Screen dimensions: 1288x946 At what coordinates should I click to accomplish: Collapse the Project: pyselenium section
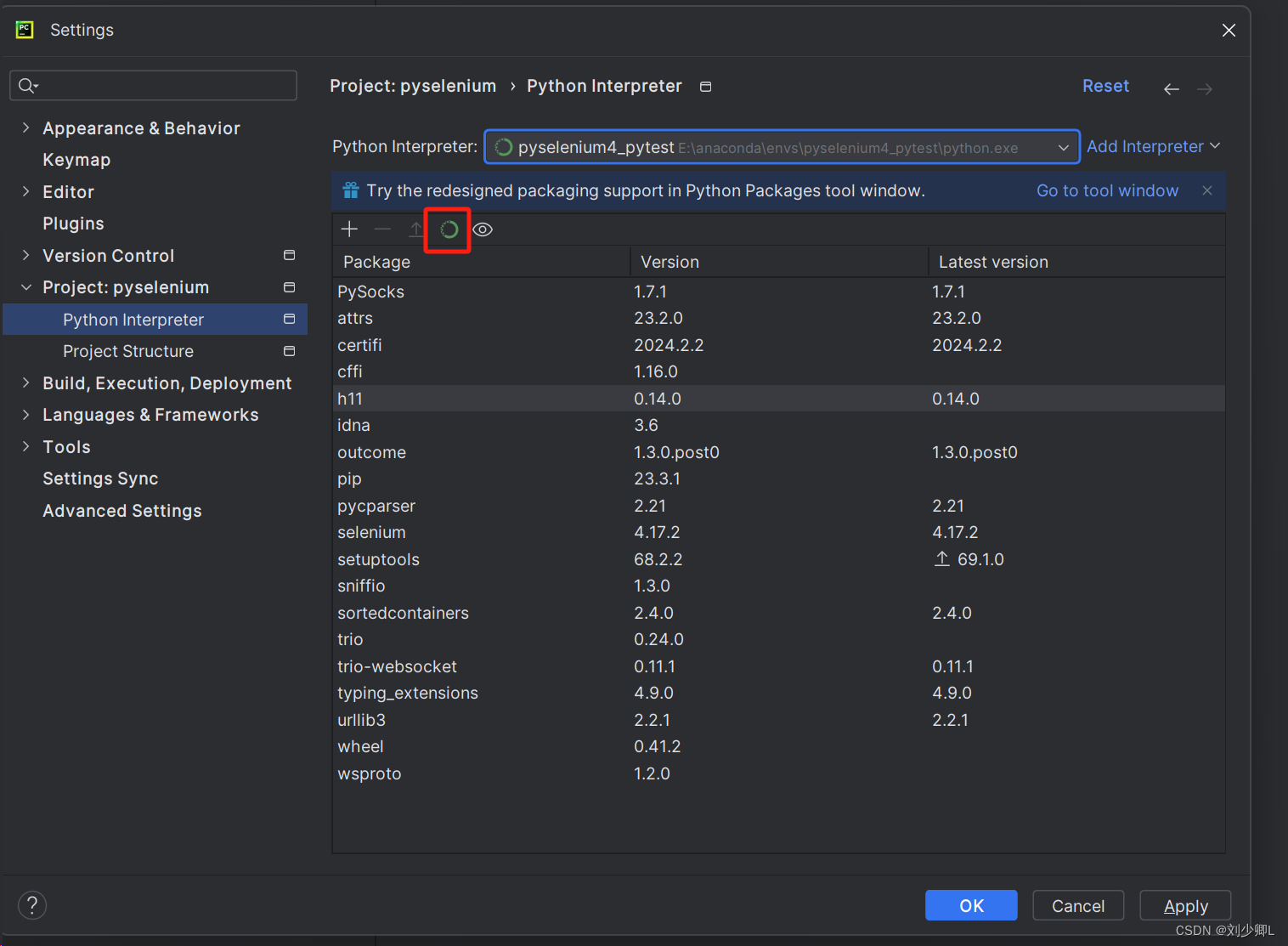pos(25,287)
